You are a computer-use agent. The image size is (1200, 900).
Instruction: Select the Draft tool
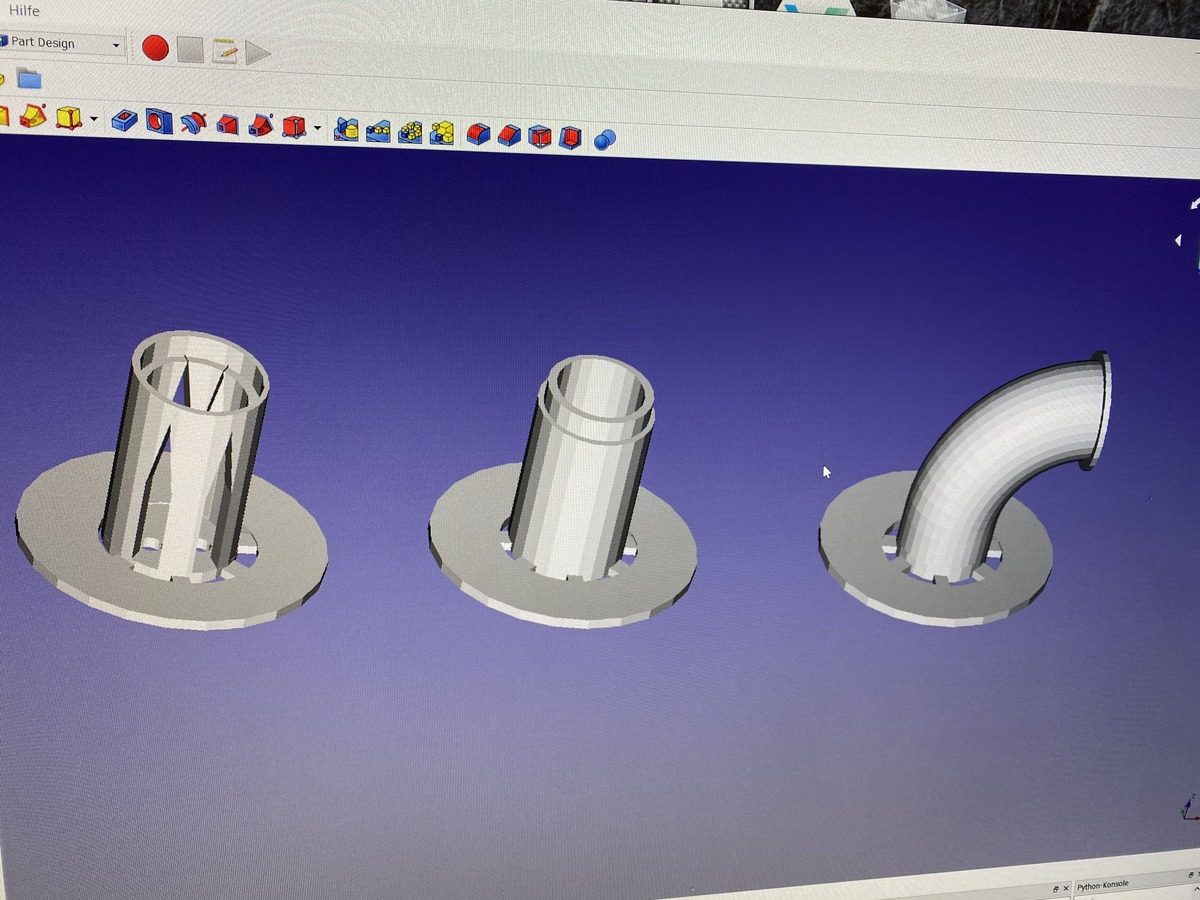click(539, 136)
